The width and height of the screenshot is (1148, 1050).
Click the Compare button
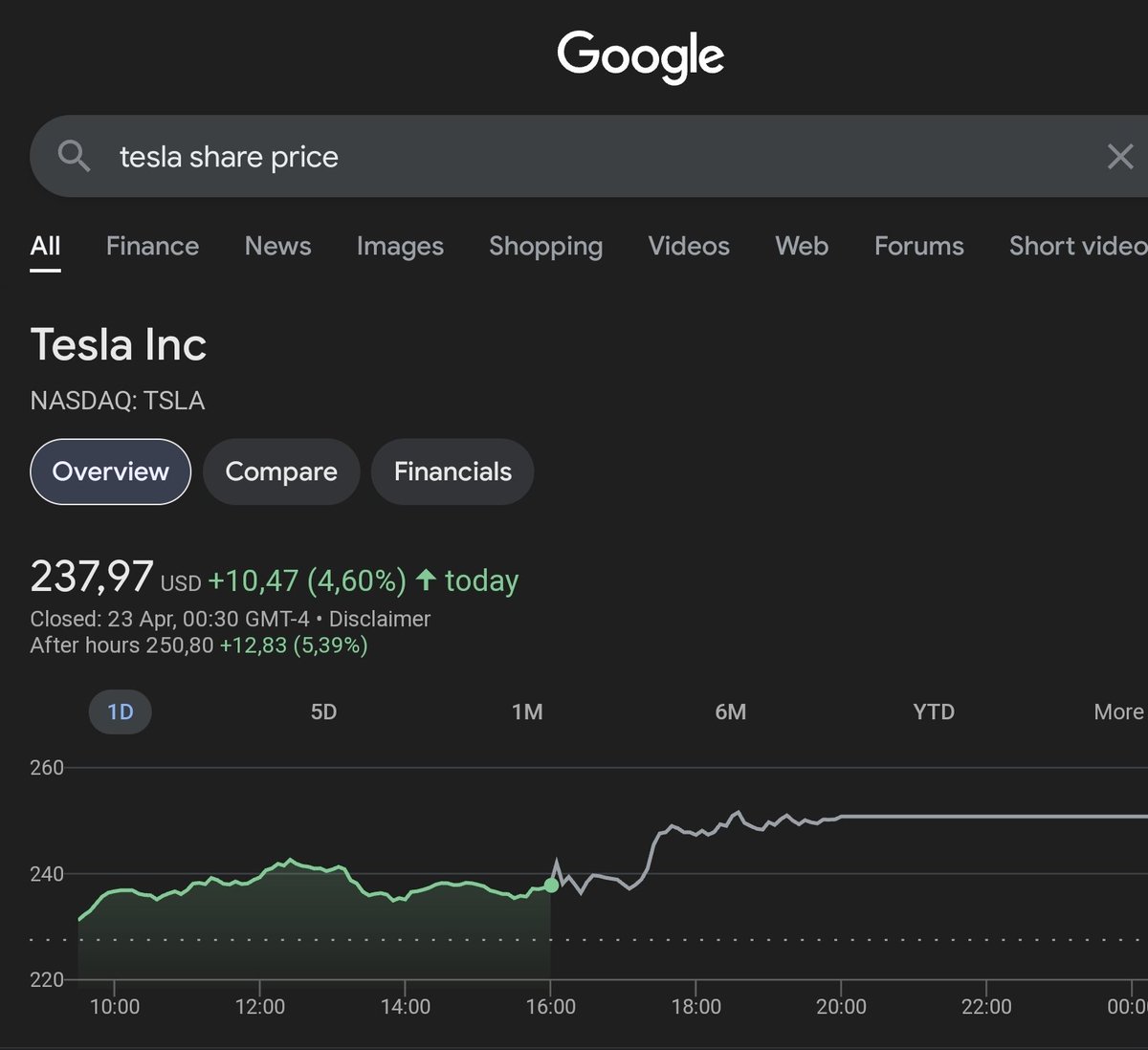281,471
